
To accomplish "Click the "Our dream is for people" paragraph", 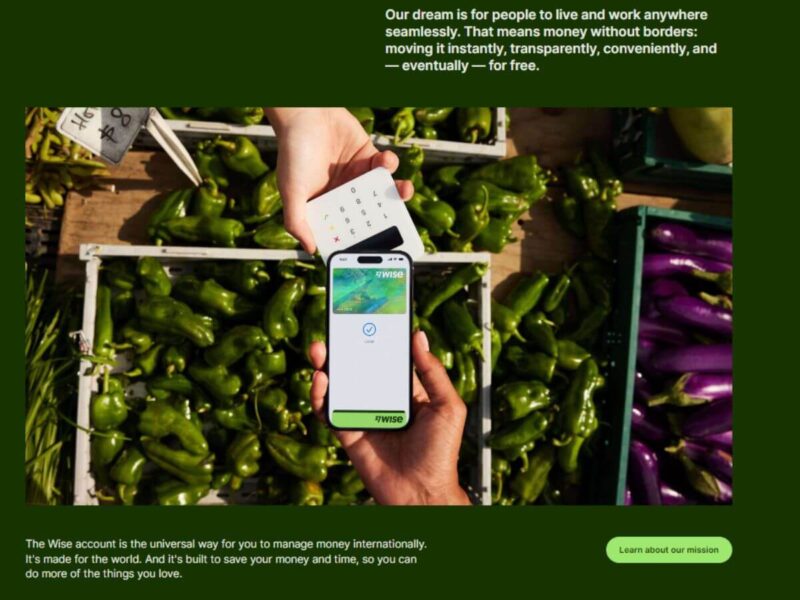I will tap(551, 40).
